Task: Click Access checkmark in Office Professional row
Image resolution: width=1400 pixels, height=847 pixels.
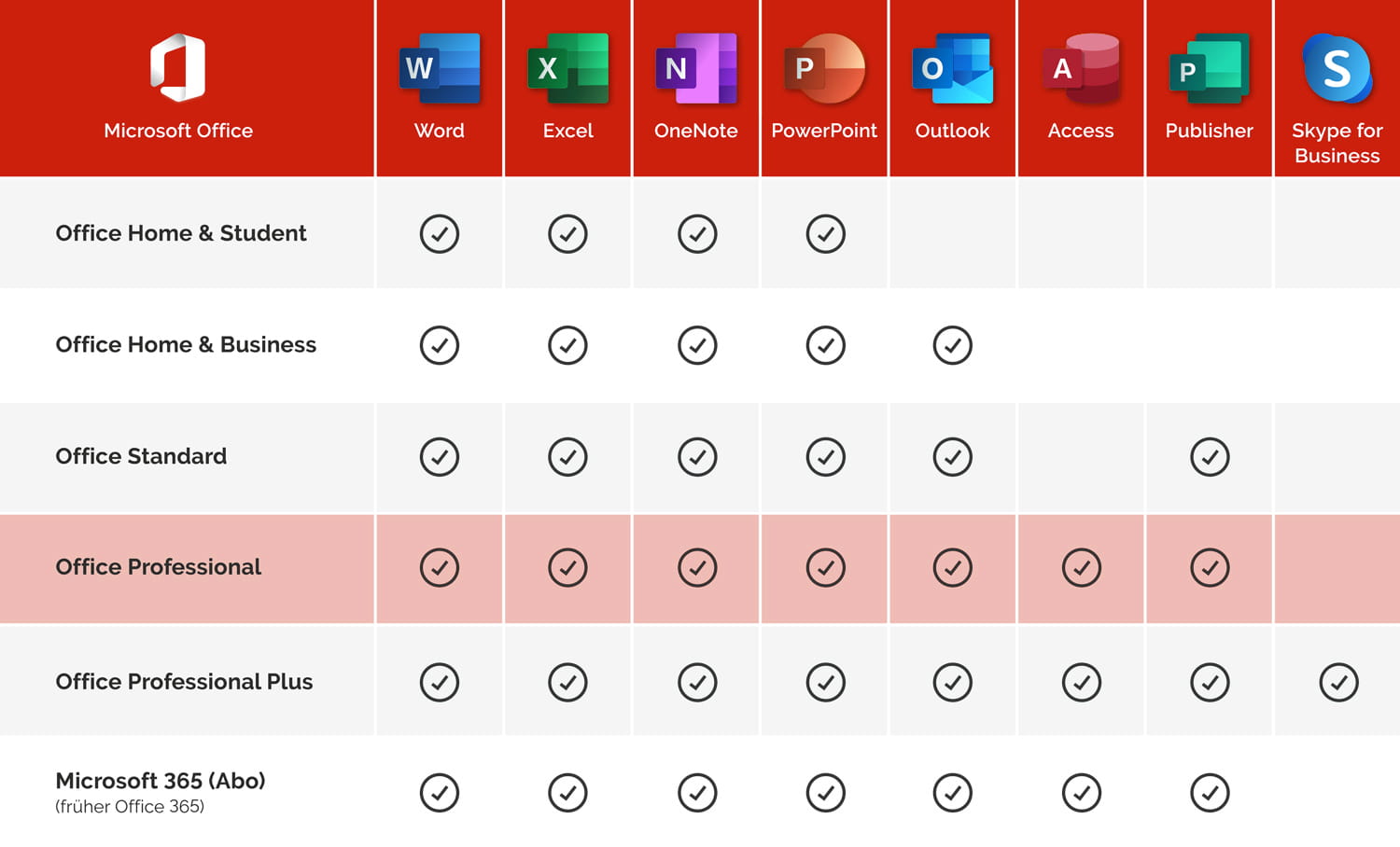Action: [1081, 568]
